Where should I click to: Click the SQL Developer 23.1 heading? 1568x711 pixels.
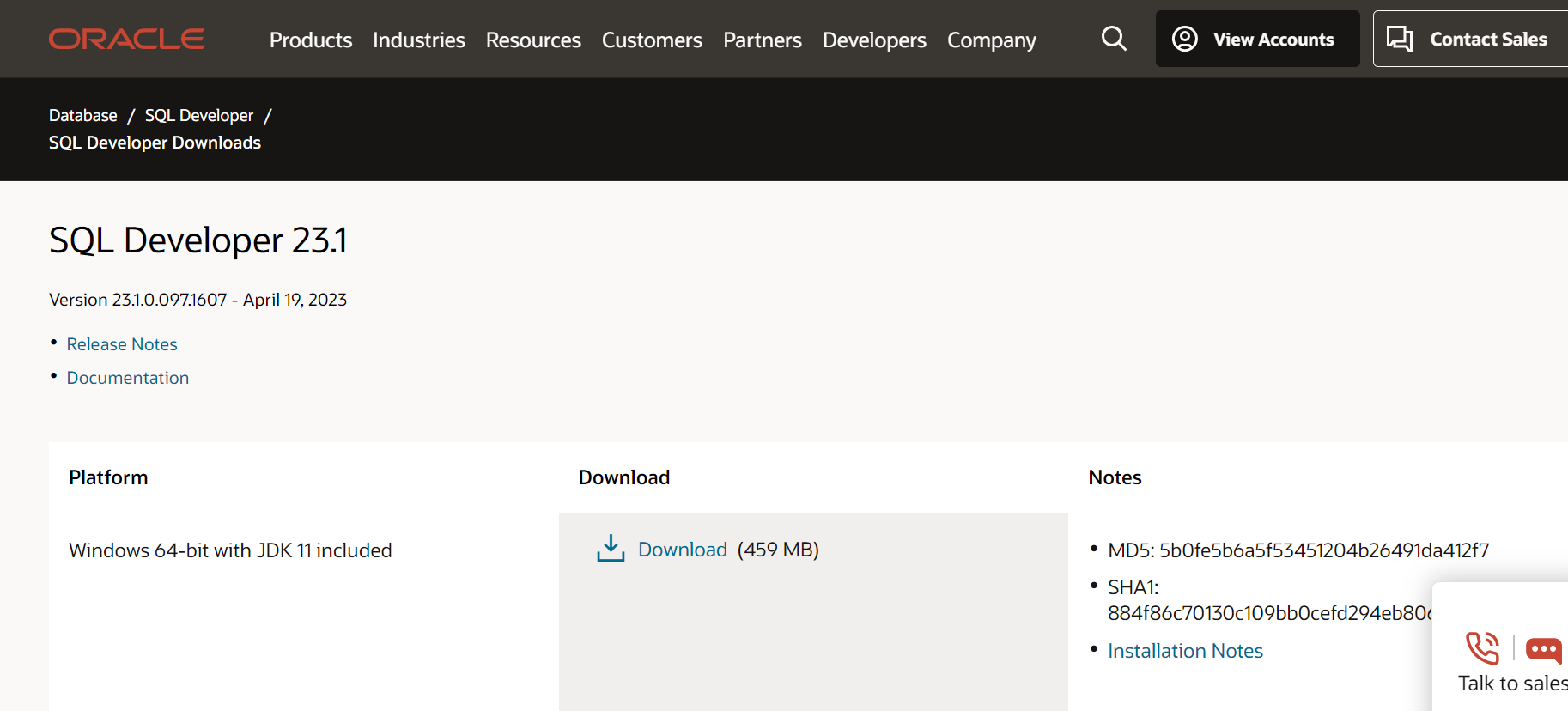click(x=198, y=240)
